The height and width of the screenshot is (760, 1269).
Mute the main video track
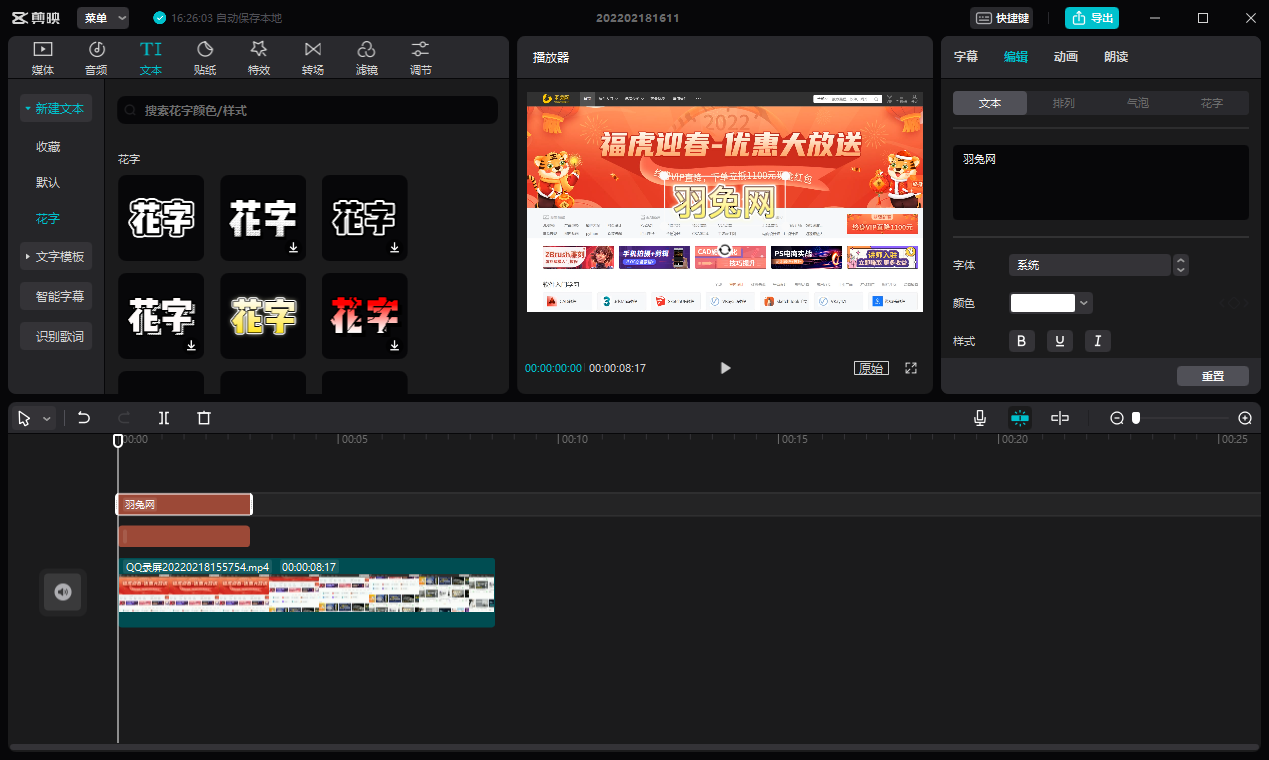(63, 592)
